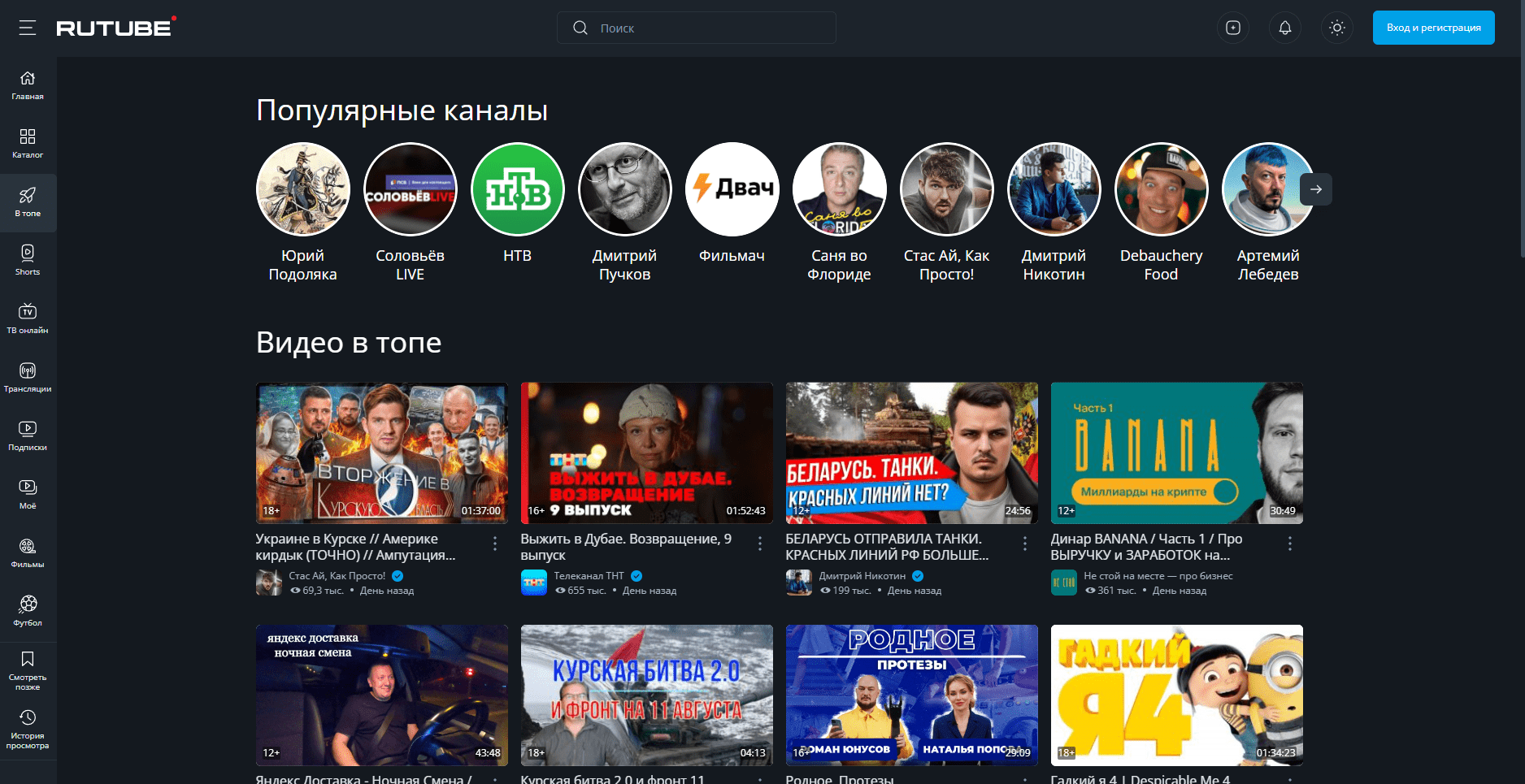1525x784 pixels.
Task: Open Смотреть позже in the sidebar
Action: [28, 671]
